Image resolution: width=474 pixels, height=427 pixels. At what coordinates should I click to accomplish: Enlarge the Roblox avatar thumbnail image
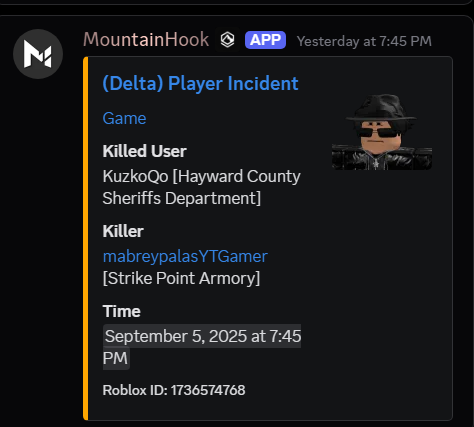[x=382, y=132]
